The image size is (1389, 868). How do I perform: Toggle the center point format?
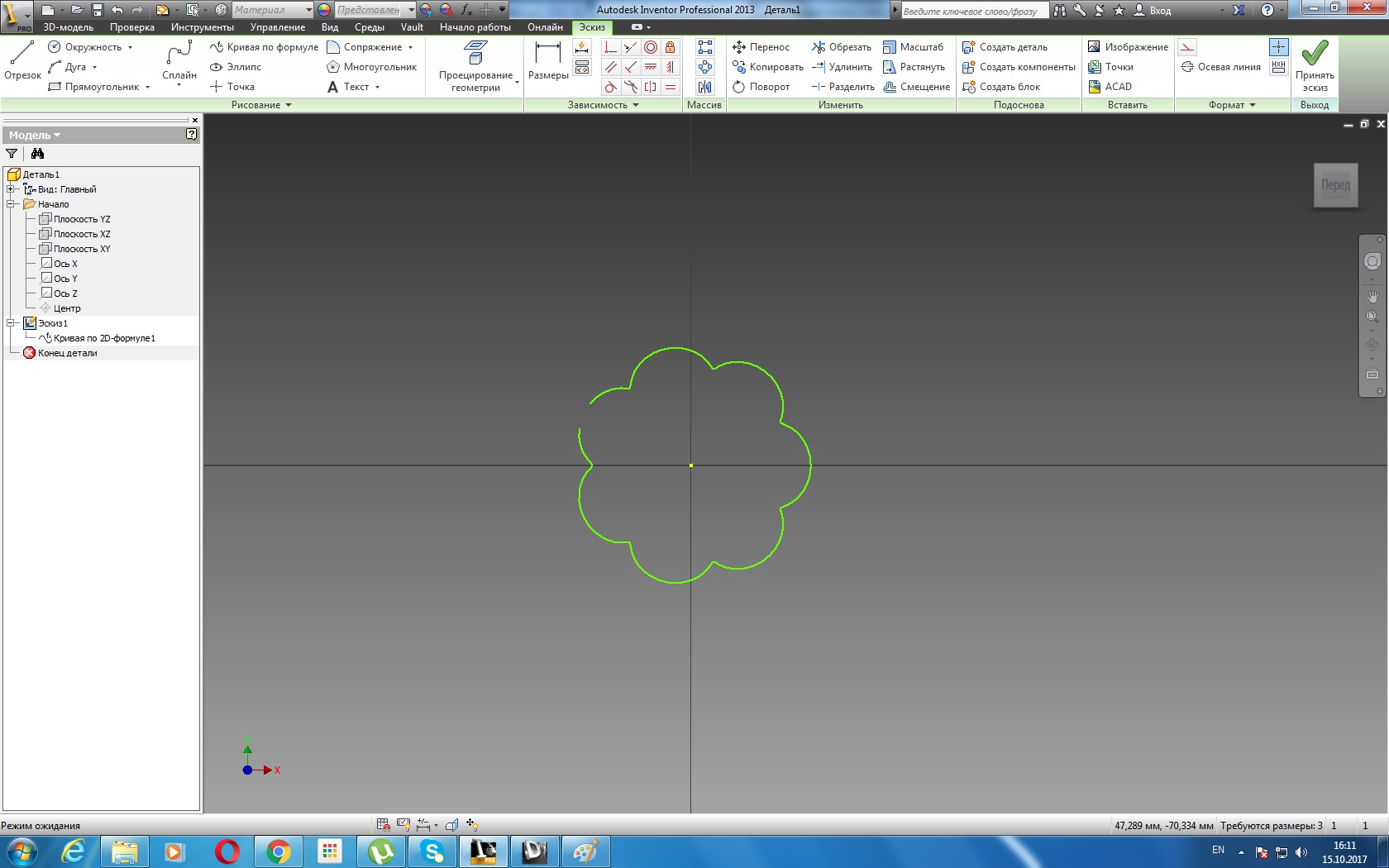click(x=1278, y=47)
